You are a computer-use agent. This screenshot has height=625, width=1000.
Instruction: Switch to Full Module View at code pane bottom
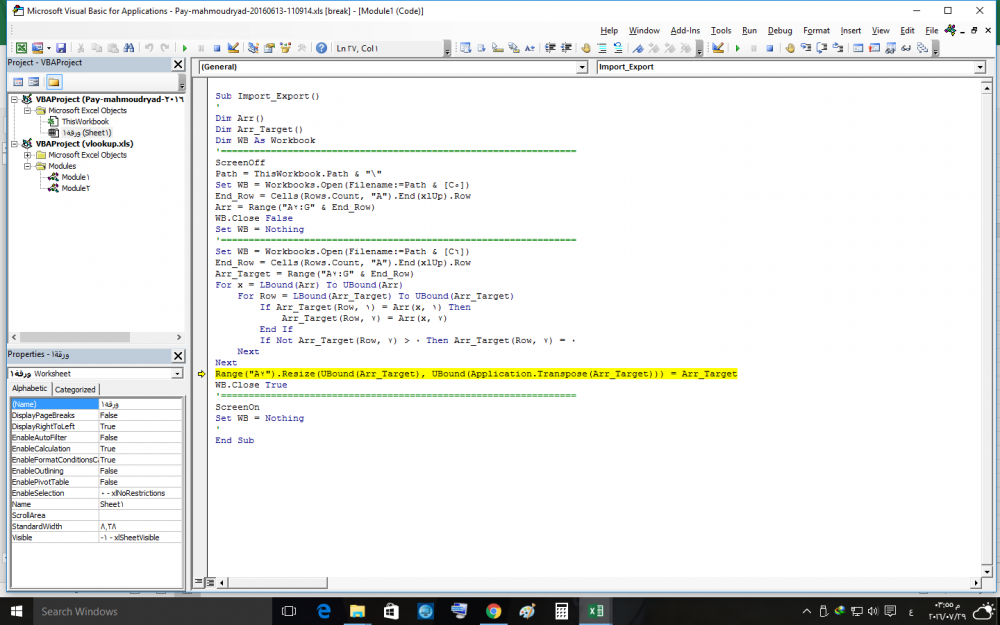(210, 582)
